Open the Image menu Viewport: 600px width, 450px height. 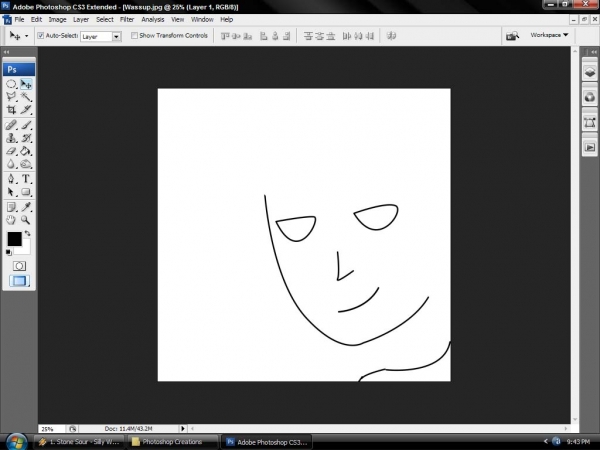pyautogui.click(x=57, y=20)
